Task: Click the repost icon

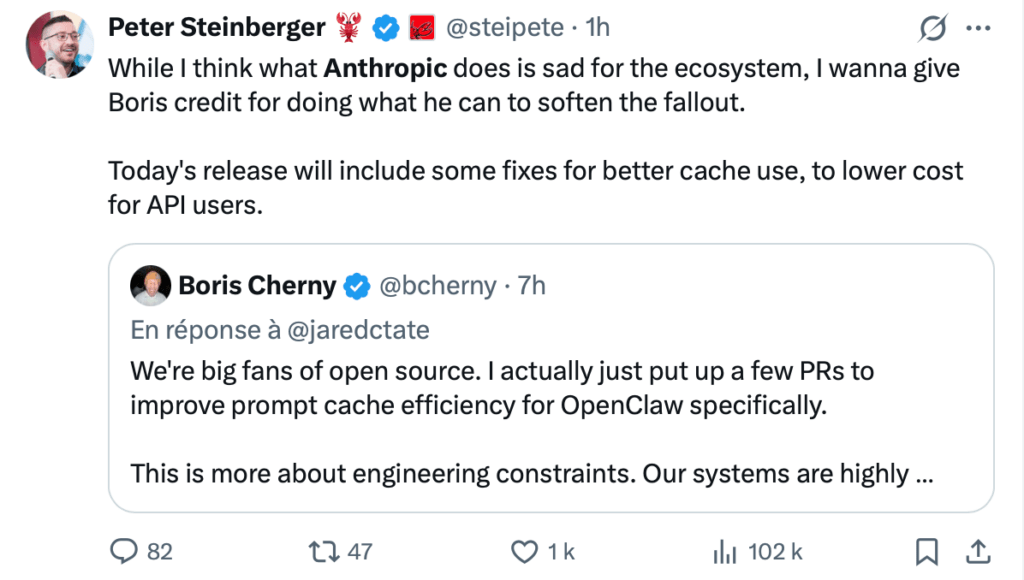Action: point(322,551)
